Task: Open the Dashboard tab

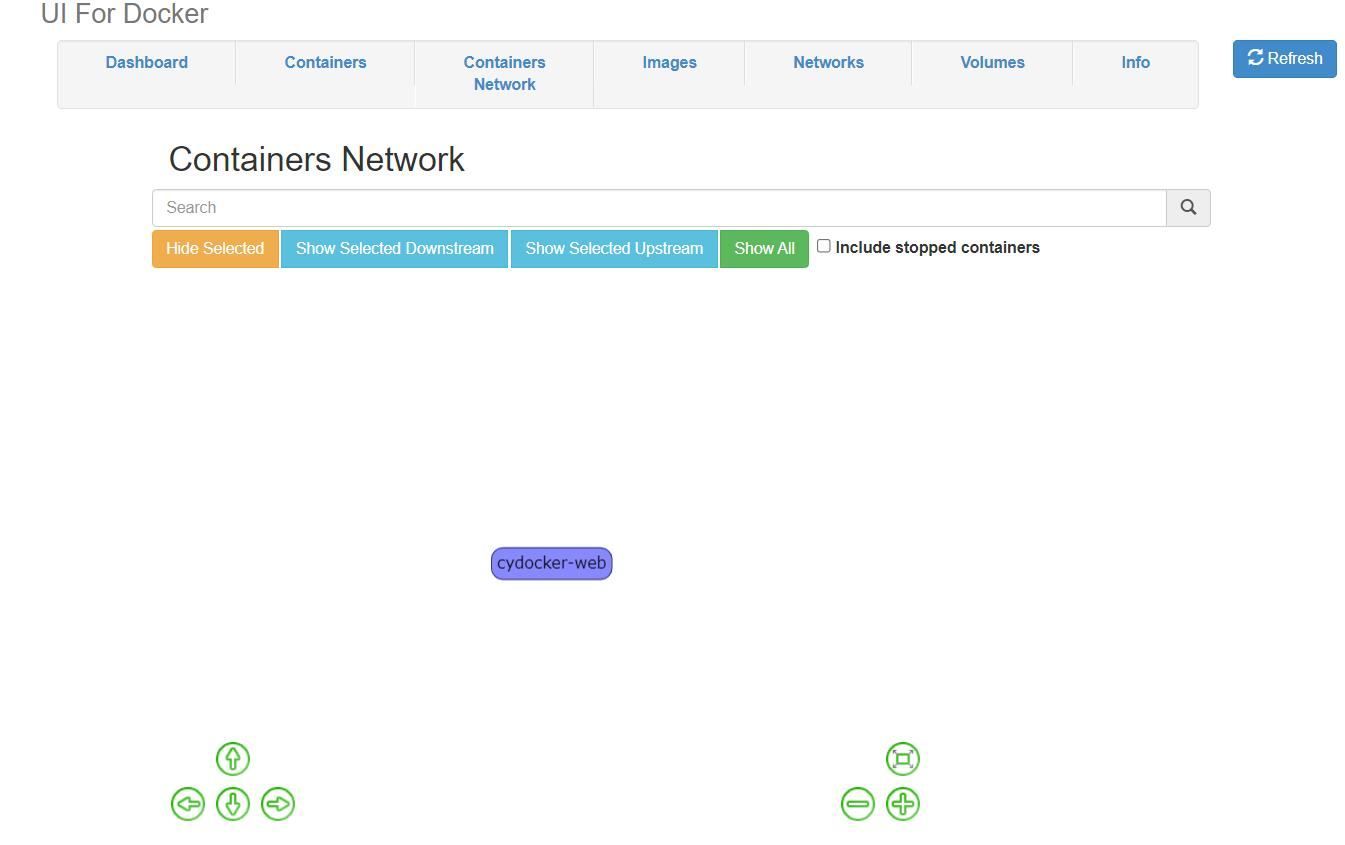Action: click(x=147, y=62)
